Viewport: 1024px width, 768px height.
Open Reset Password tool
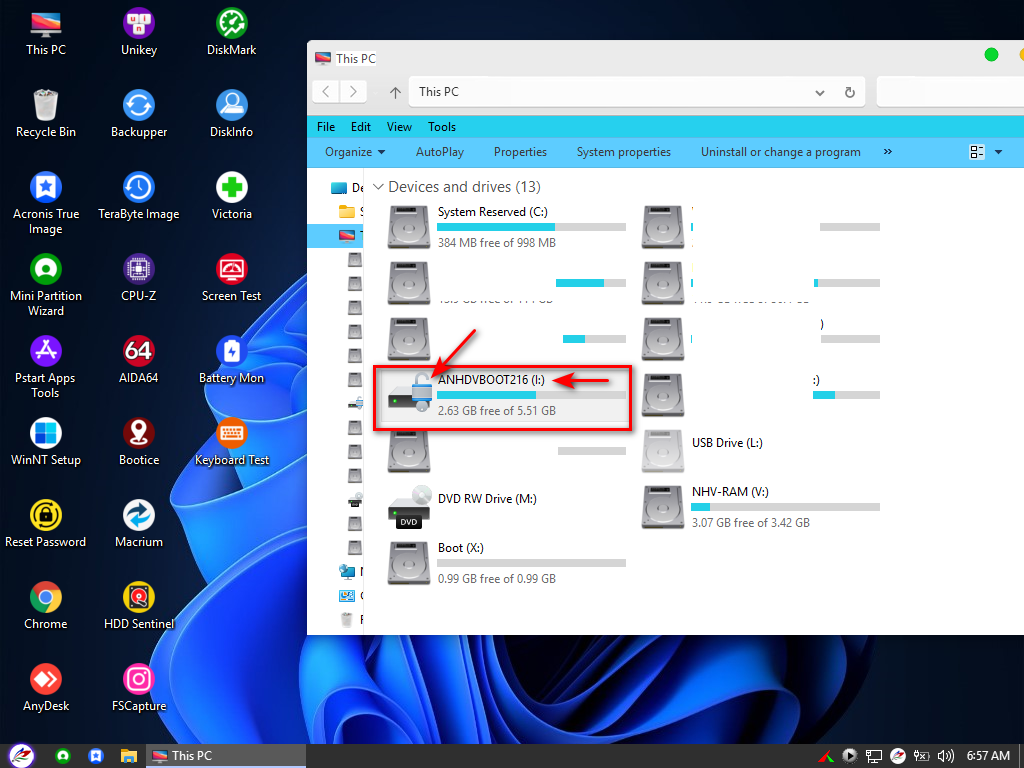coord(46,524)
